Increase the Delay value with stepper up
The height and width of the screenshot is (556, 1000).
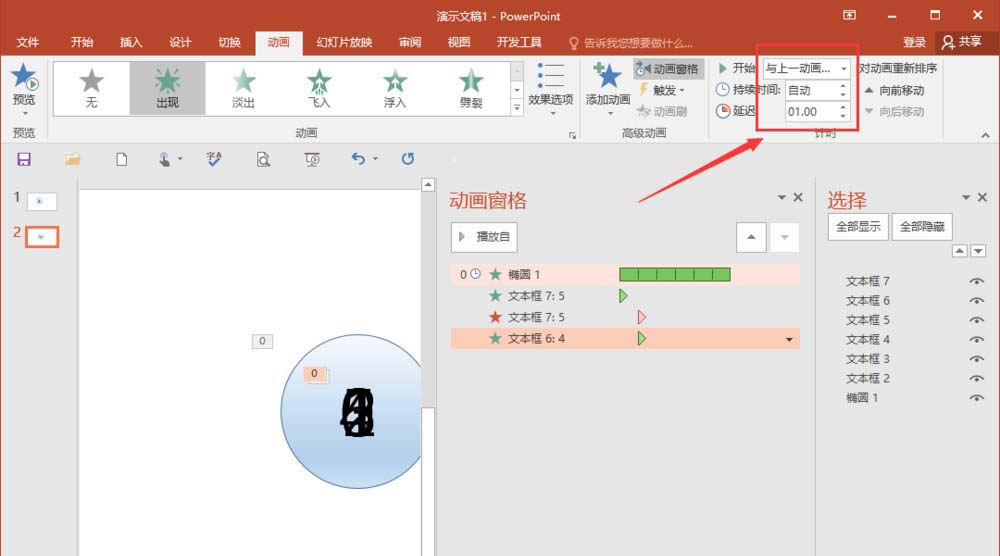coord(843,107)
